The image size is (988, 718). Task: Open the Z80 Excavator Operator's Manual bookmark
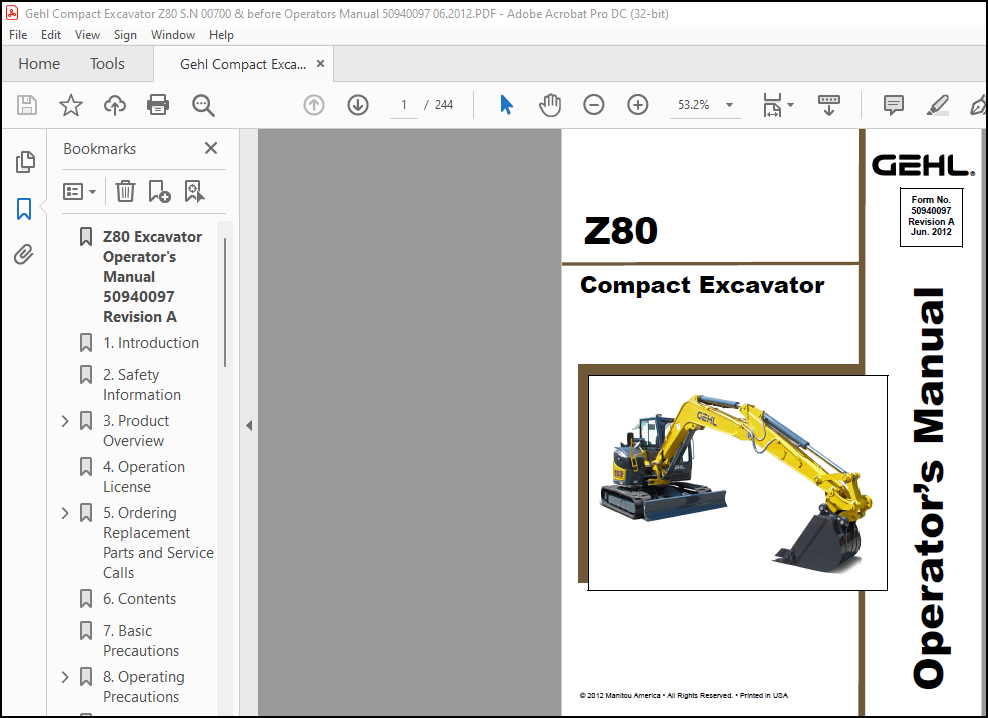pos(152,276)
